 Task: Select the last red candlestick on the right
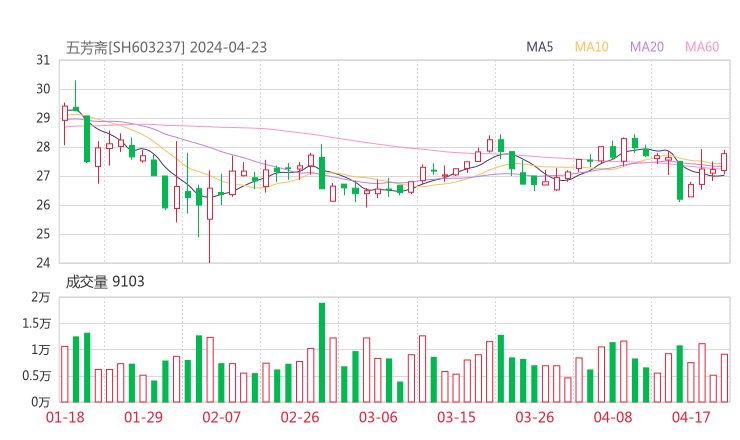pos(724,162)
